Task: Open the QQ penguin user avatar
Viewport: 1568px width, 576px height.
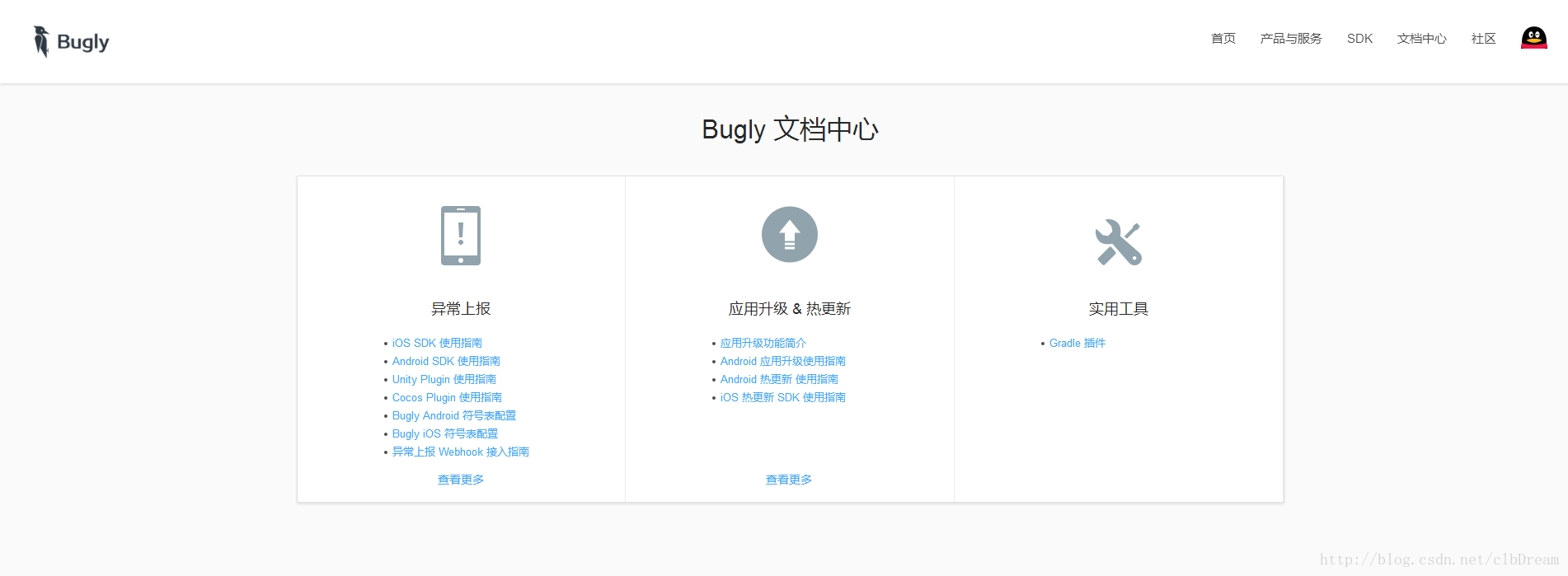Action: coord(1533,38)
